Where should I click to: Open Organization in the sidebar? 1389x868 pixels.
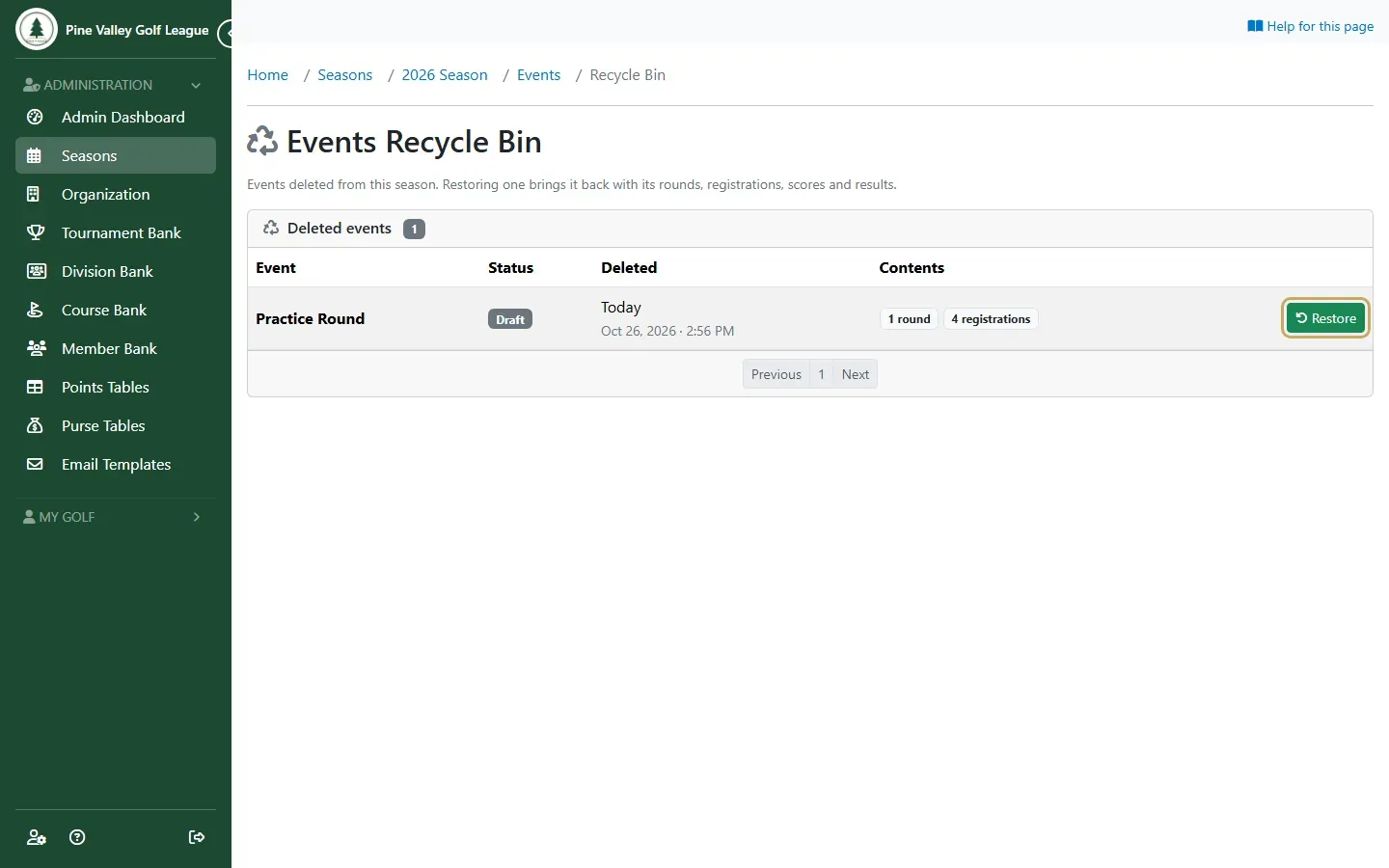pyautogui.click(x=116, y=194)
